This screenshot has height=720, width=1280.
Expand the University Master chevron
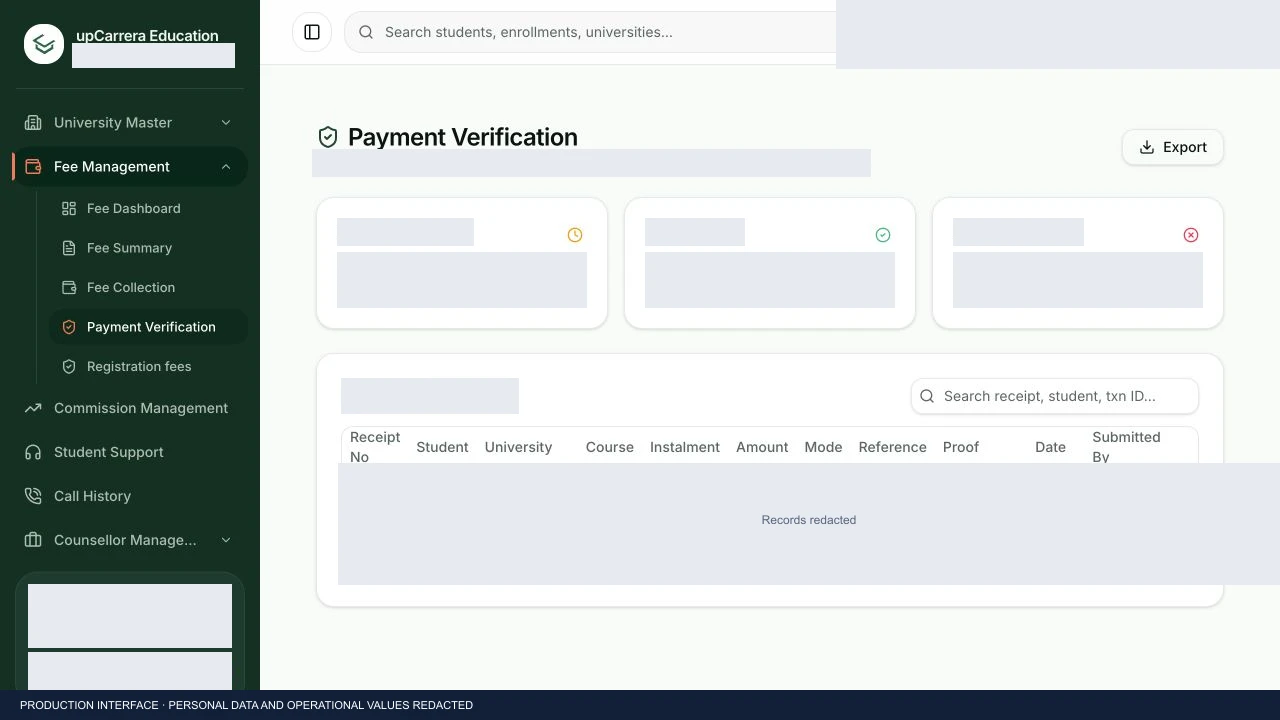click(x=226, y=122)
